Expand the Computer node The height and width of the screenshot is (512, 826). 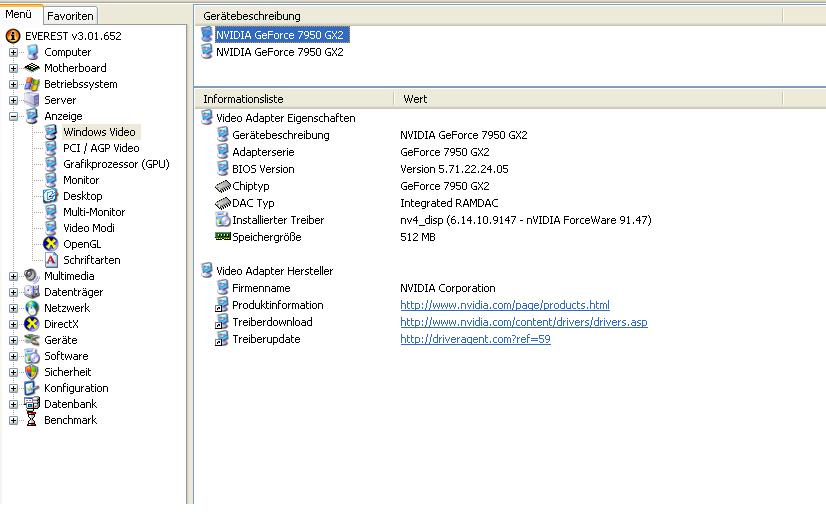coord(13,52)
